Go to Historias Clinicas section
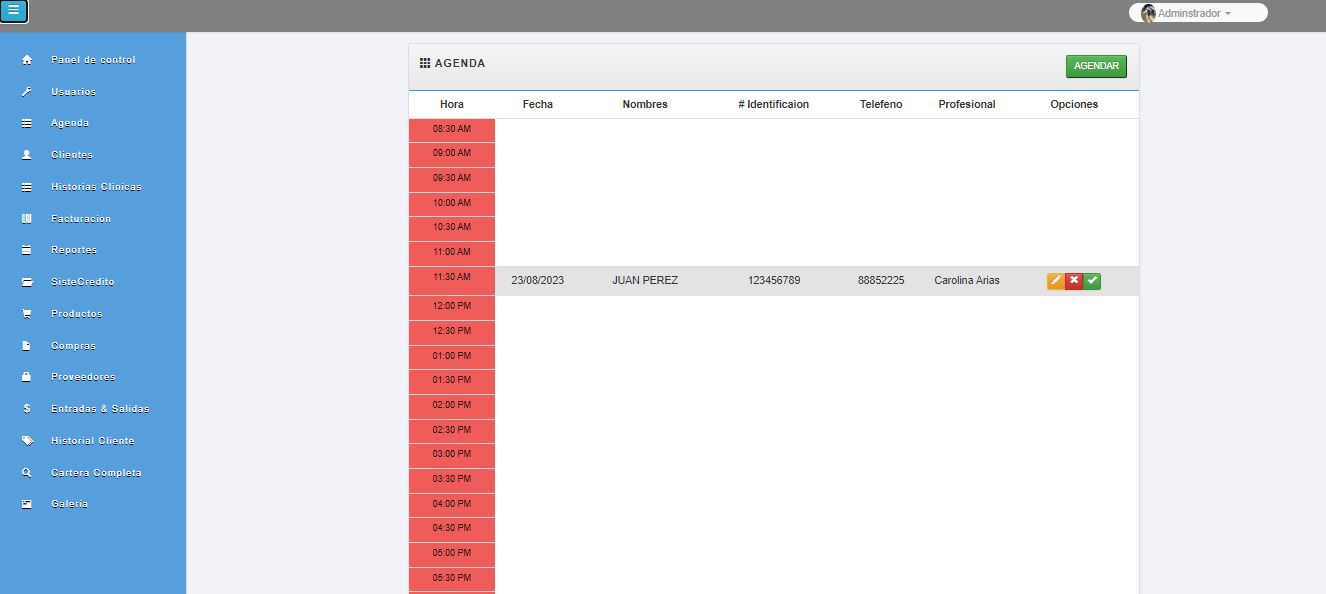 coord(96,187)
